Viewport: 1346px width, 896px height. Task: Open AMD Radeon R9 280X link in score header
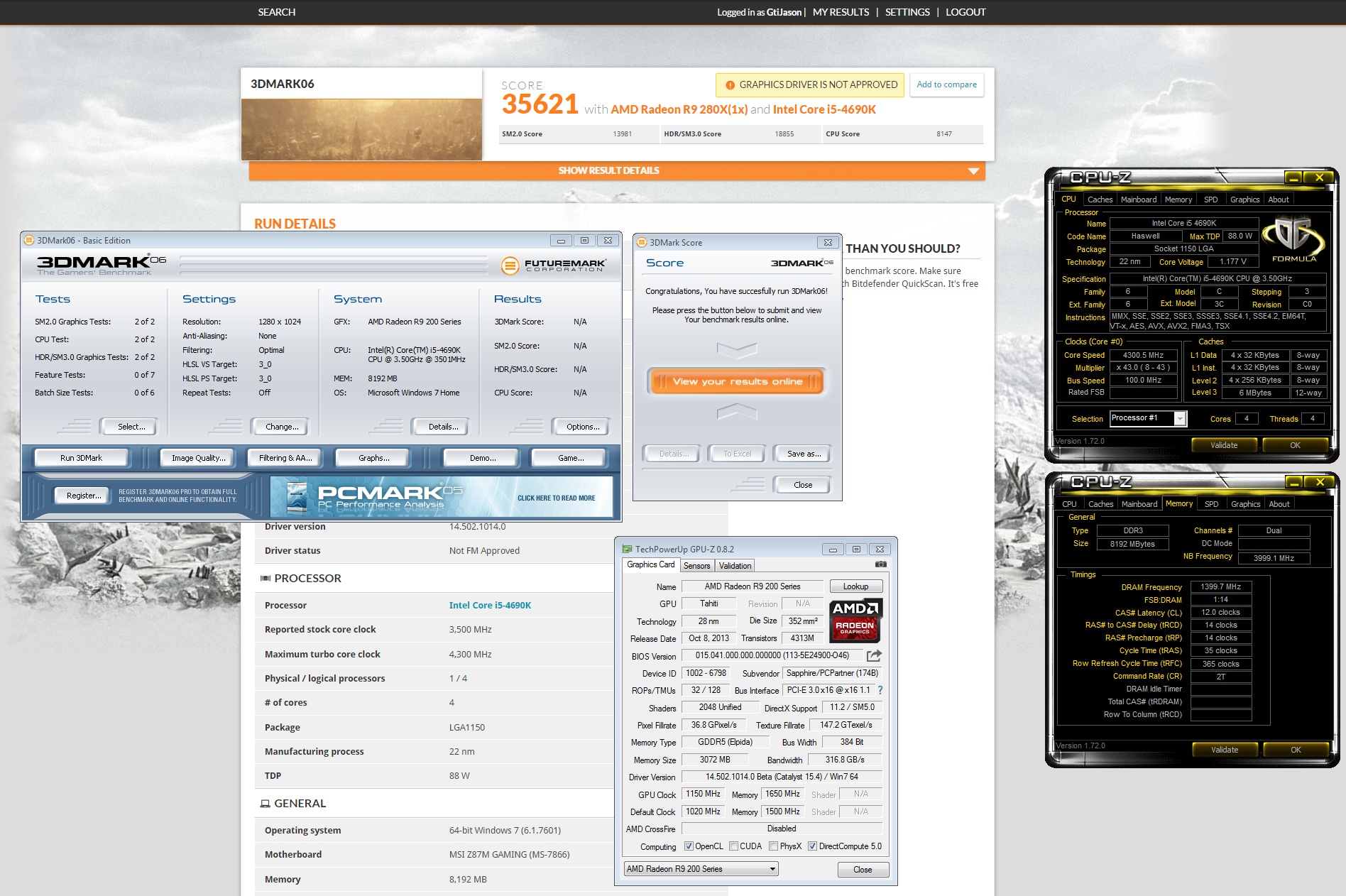click(x=679, y=109)
